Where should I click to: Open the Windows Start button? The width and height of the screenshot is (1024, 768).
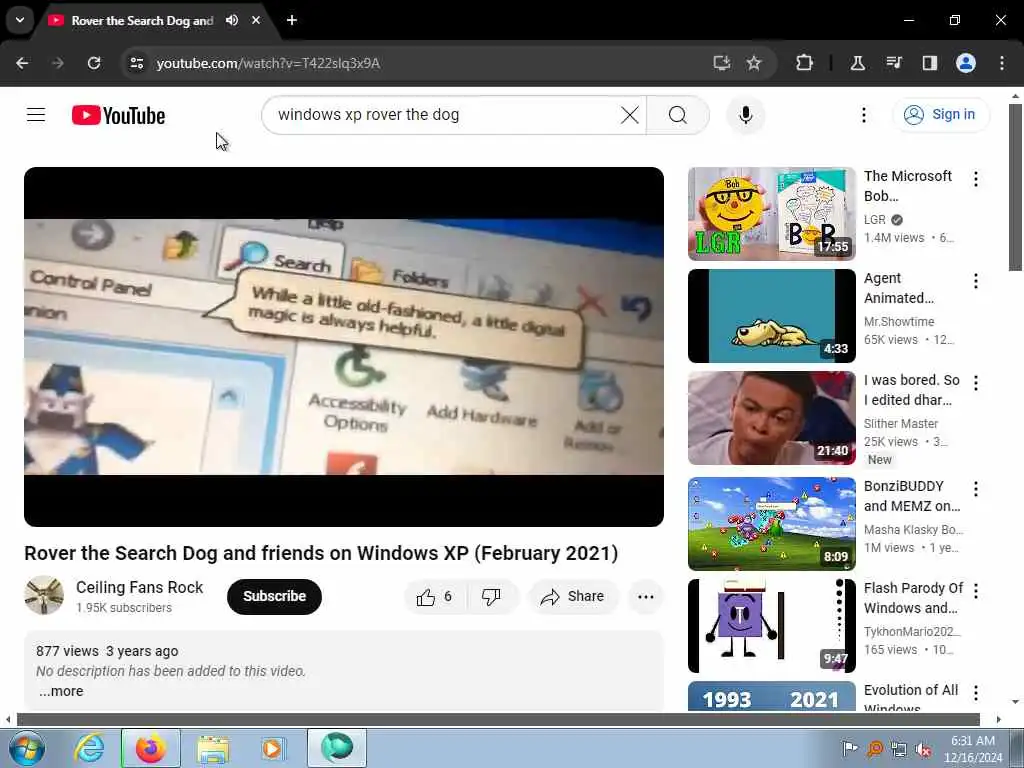26,748
